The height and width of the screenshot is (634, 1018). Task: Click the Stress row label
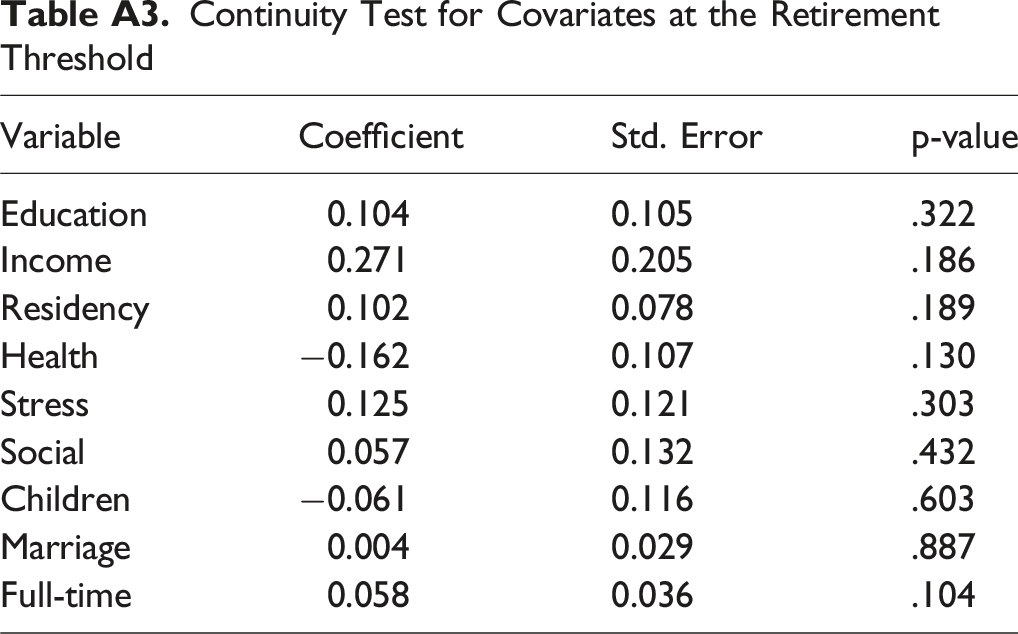pyautogui.click(x=44, y=404)
